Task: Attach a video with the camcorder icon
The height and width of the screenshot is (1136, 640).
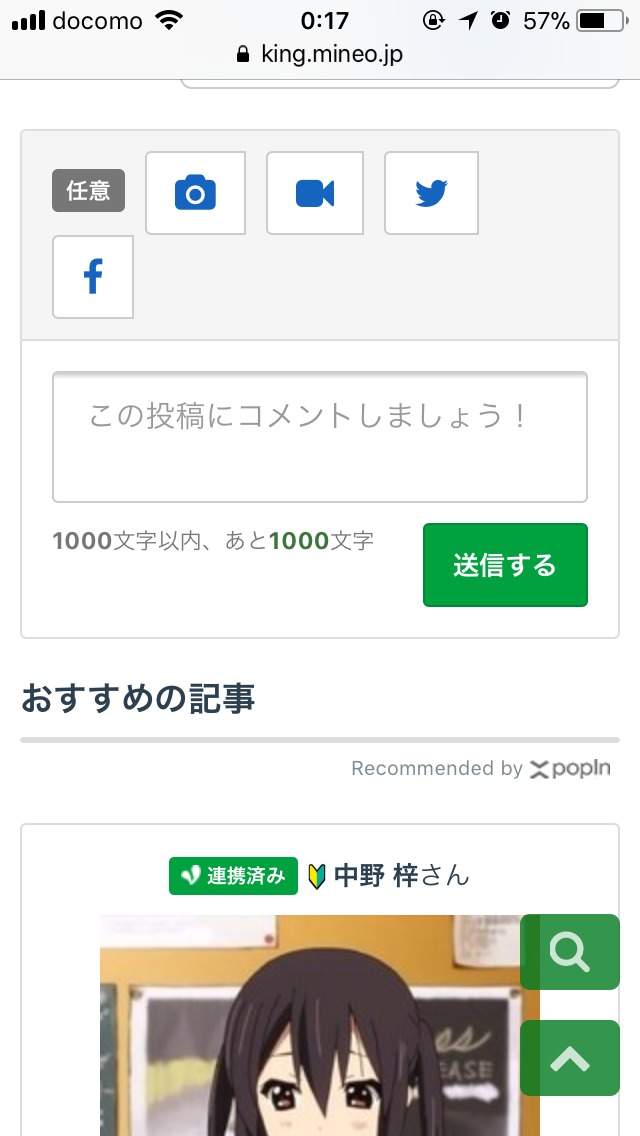Action: coord(314,193)
